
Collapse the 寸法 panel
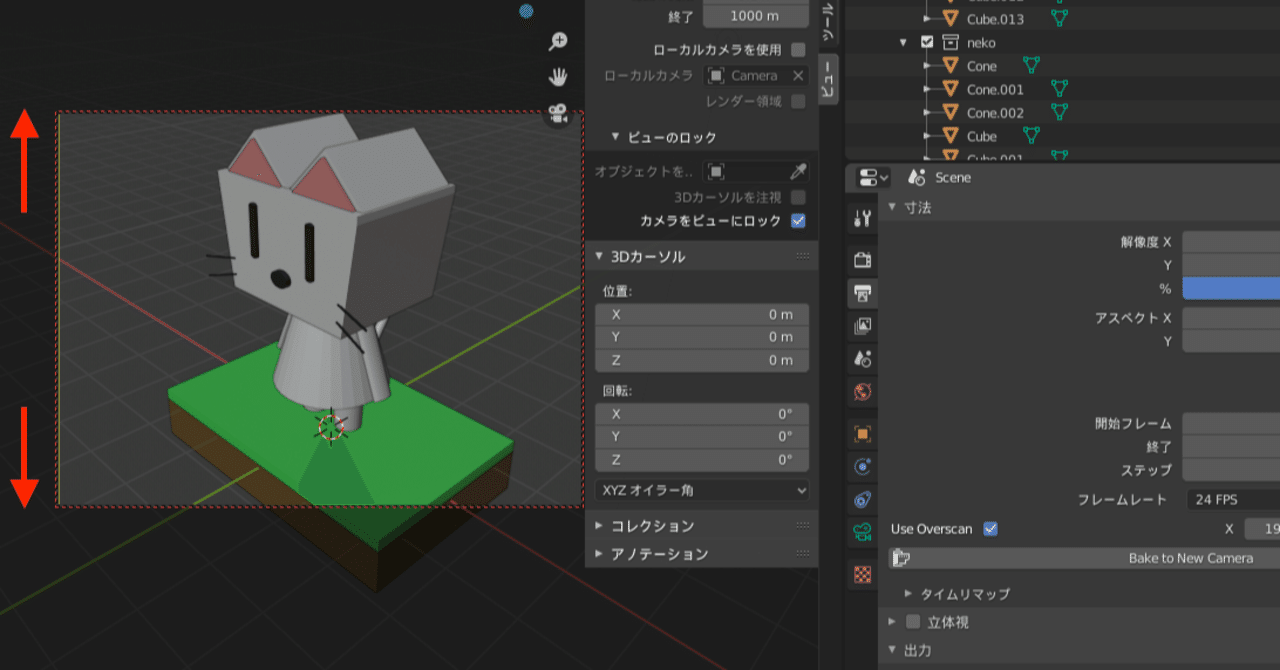[x=892, y=207]
